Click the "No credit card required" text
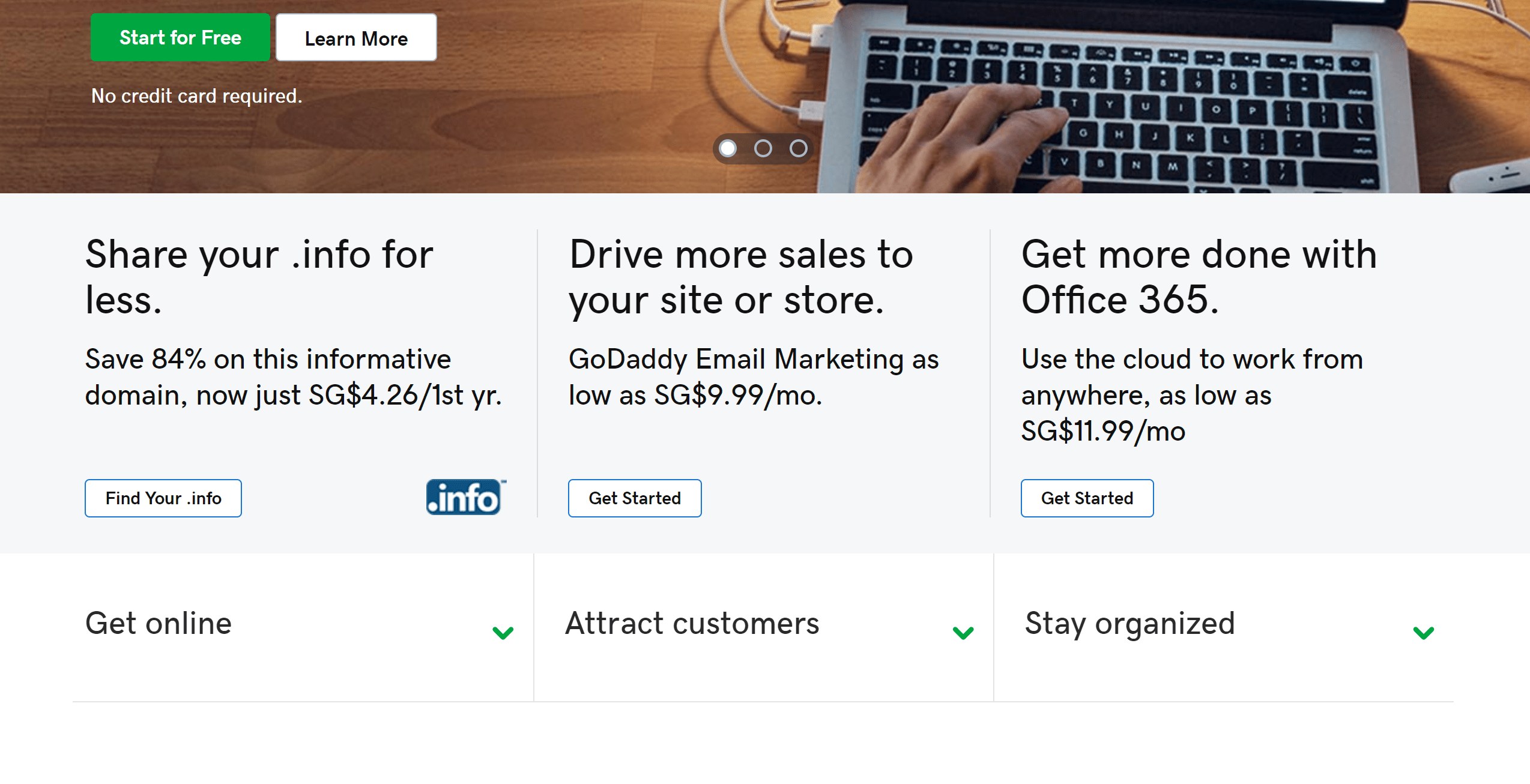Screen dimensions: 1530x784 [196, 96]
